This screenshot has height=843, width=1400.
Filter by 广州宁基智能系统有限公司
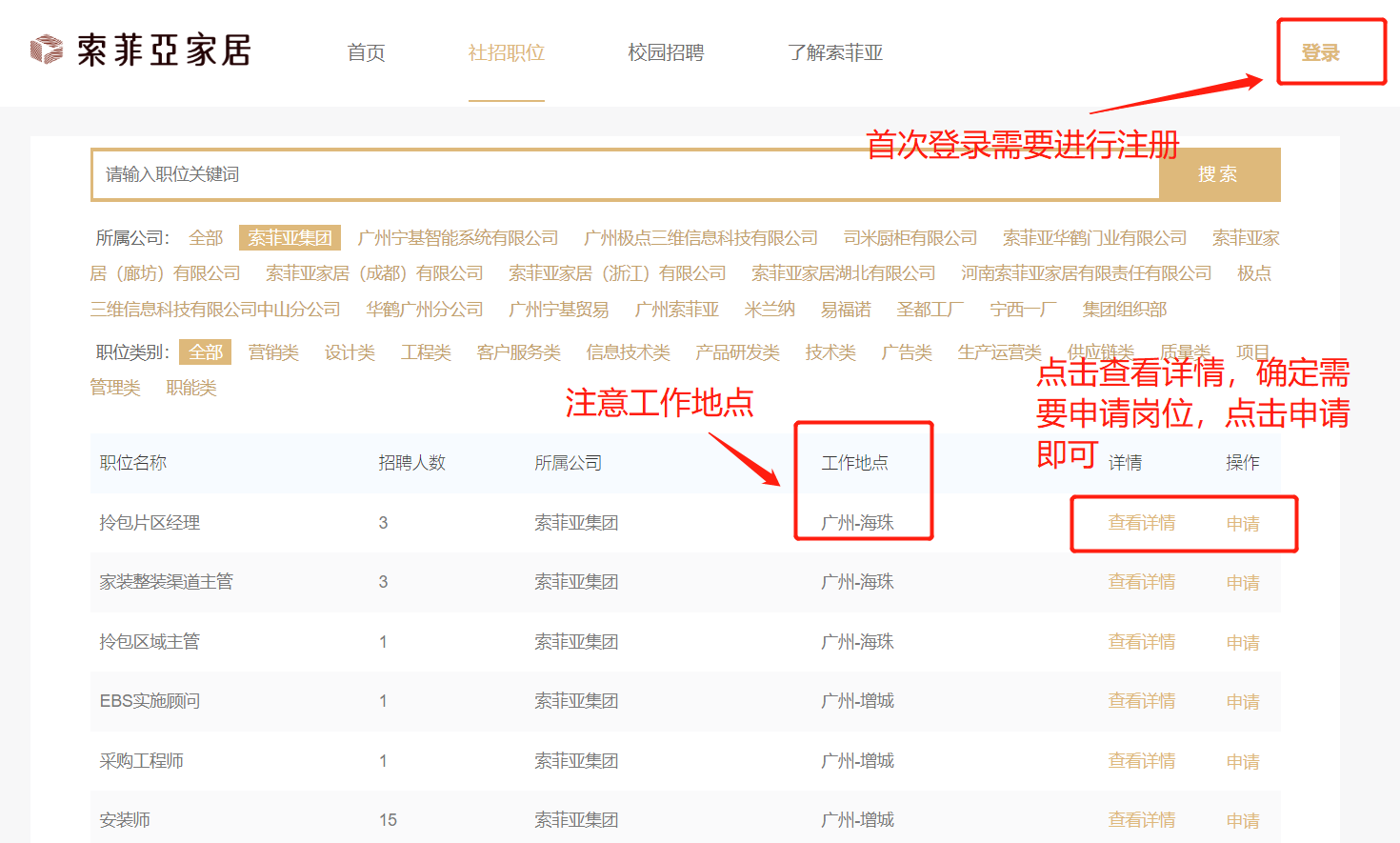tap(458, 238)
